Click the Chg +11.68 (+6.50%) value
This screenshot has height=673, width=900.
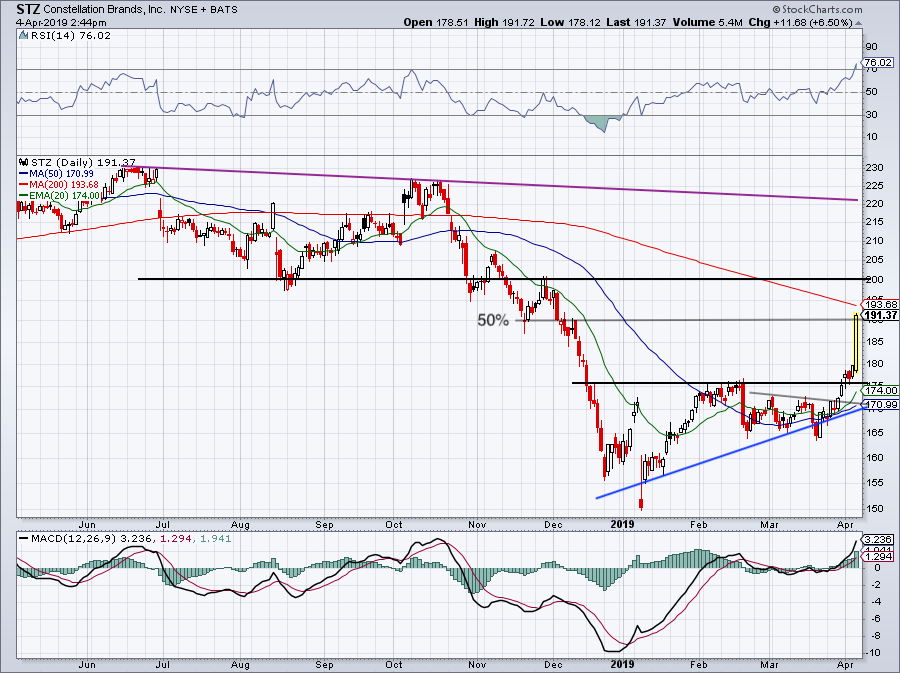801,22
